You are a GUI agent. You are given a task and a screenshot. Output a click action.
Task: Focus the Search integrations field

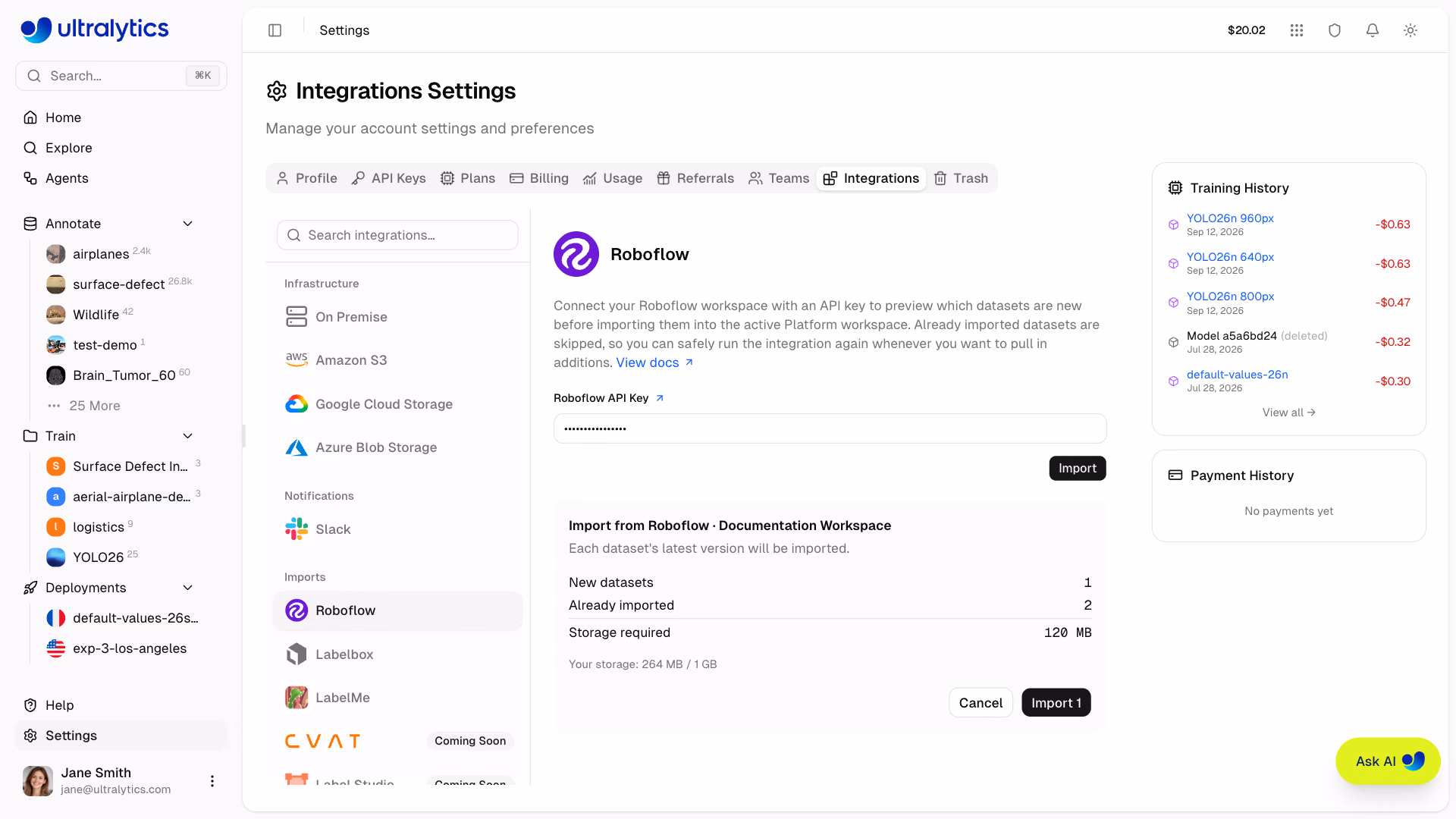397,235
